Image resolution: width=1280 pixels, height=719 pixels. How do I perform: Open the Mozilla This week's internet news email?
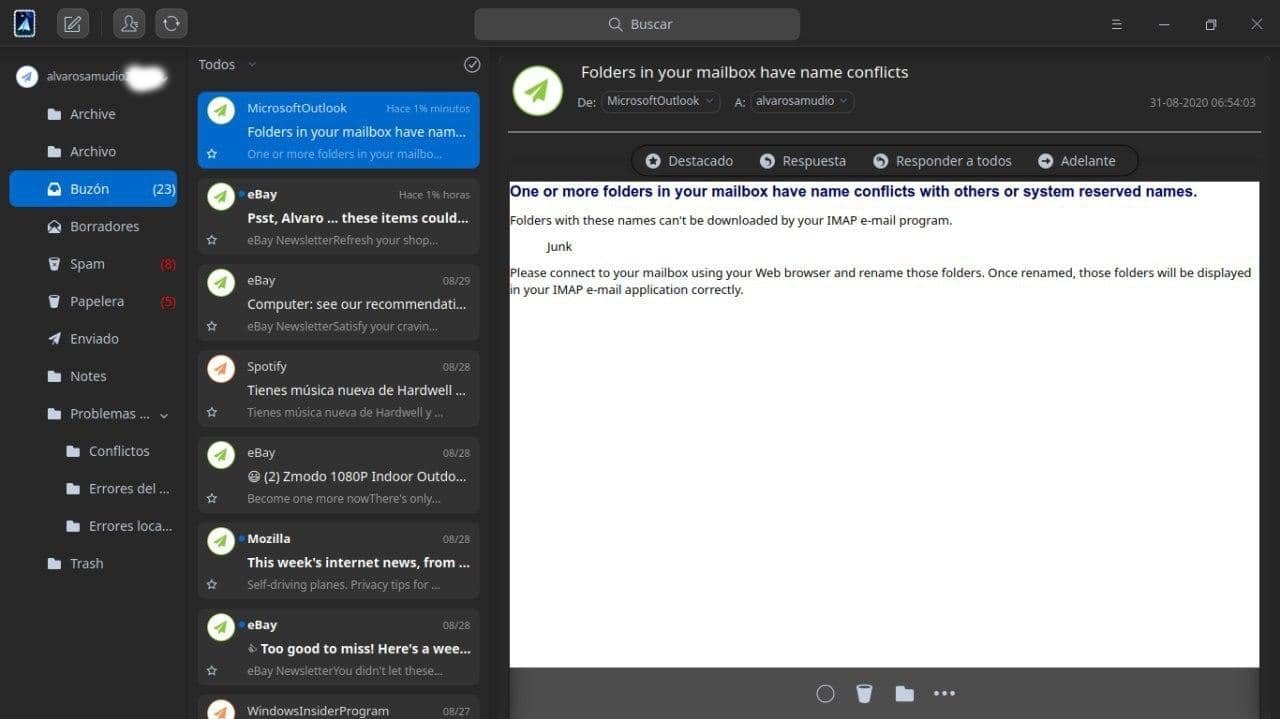pos(338,560)
